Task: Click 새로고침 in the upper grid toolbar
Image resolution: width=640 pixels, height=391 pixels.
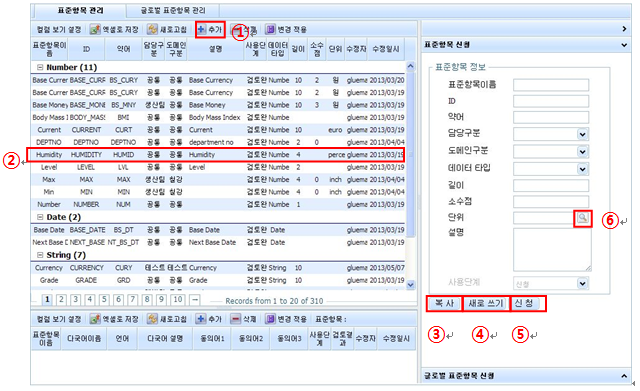Action: pos(167,29)
